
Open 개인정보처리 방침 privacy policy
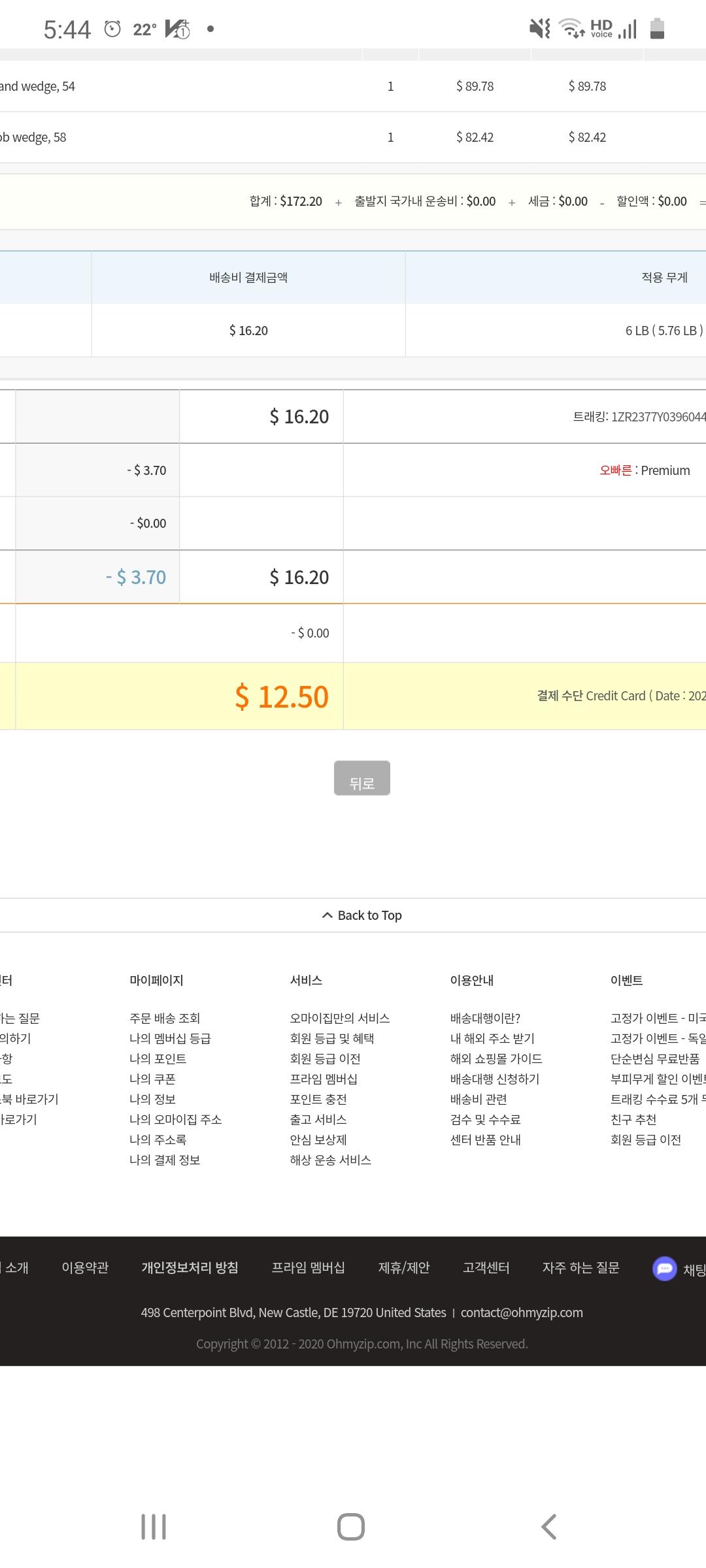[x=190, y=1267]
